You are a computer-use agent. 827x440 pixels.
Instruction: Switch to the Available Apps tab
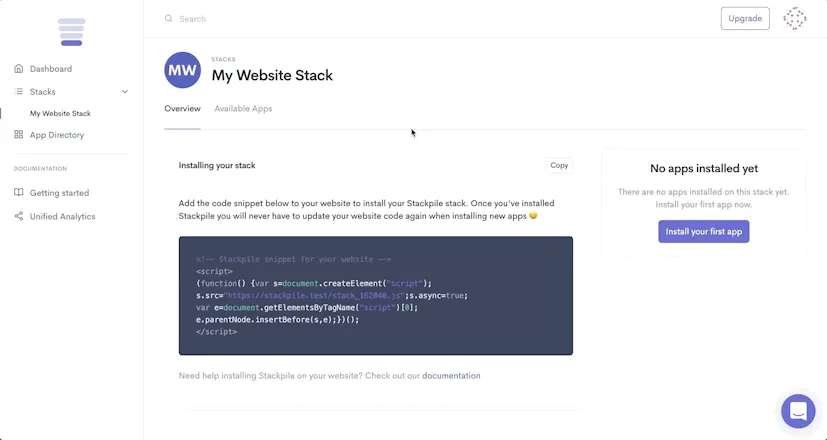point(243,109)
